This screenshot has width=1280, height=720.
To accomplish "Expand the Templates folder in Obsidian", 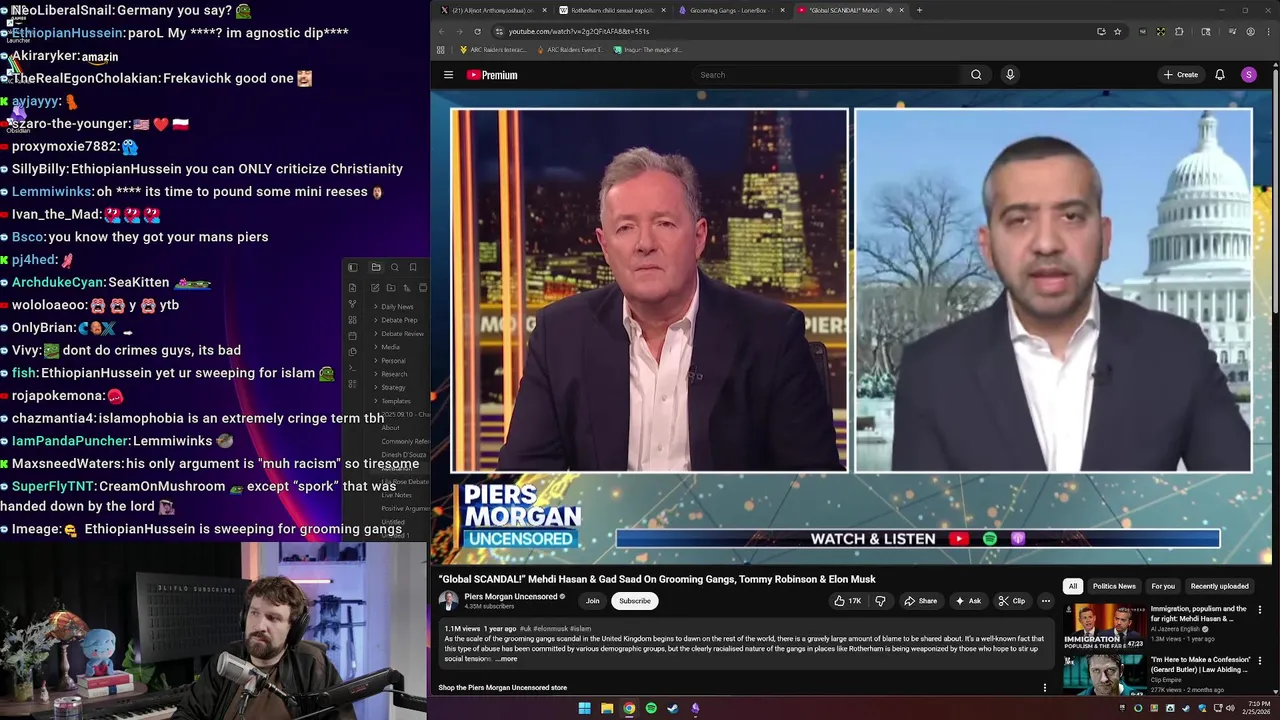I will pos(396,401).
